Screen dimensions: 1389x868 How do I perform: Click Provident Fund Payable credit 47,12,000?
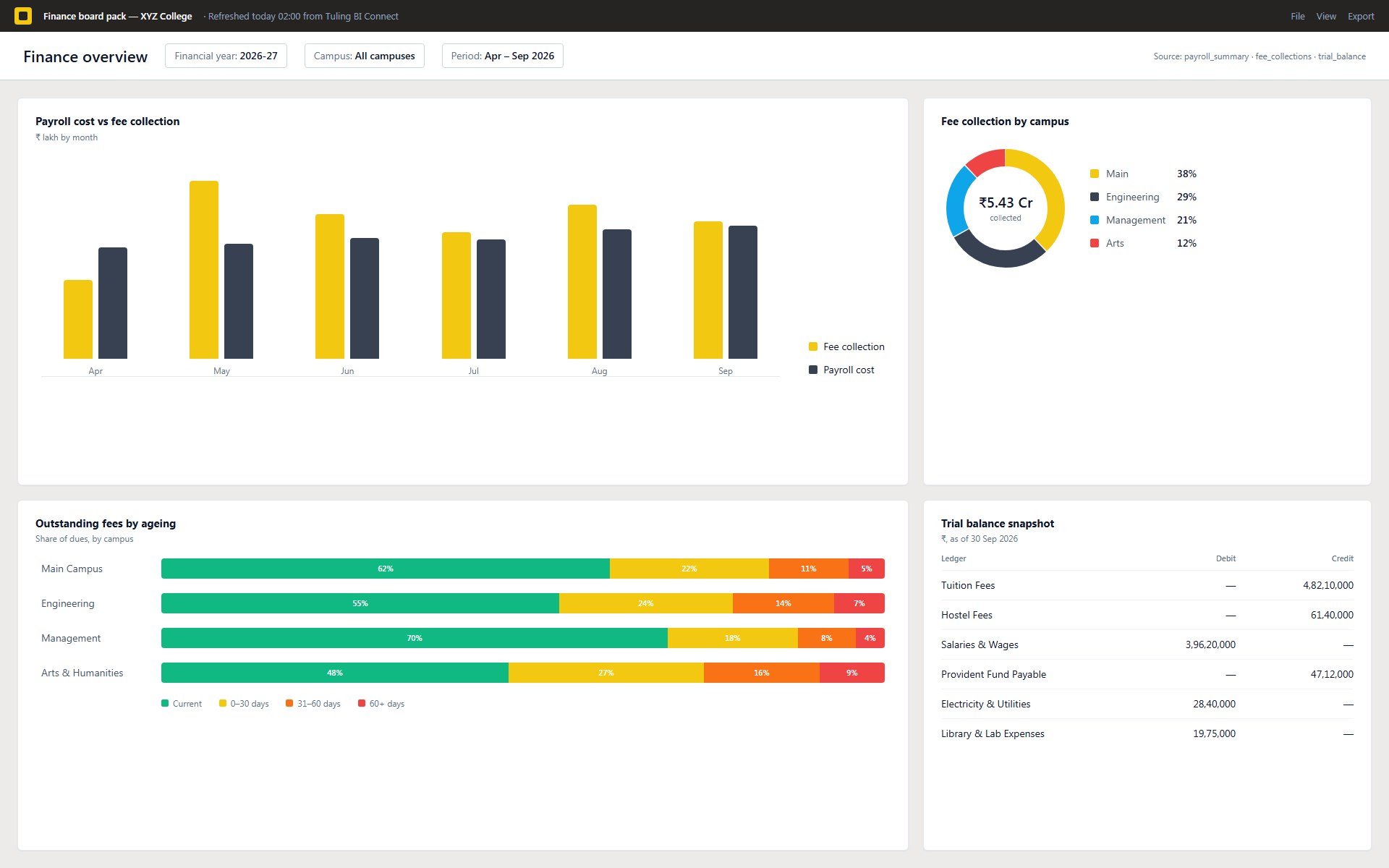click(x=1332, y=674)
